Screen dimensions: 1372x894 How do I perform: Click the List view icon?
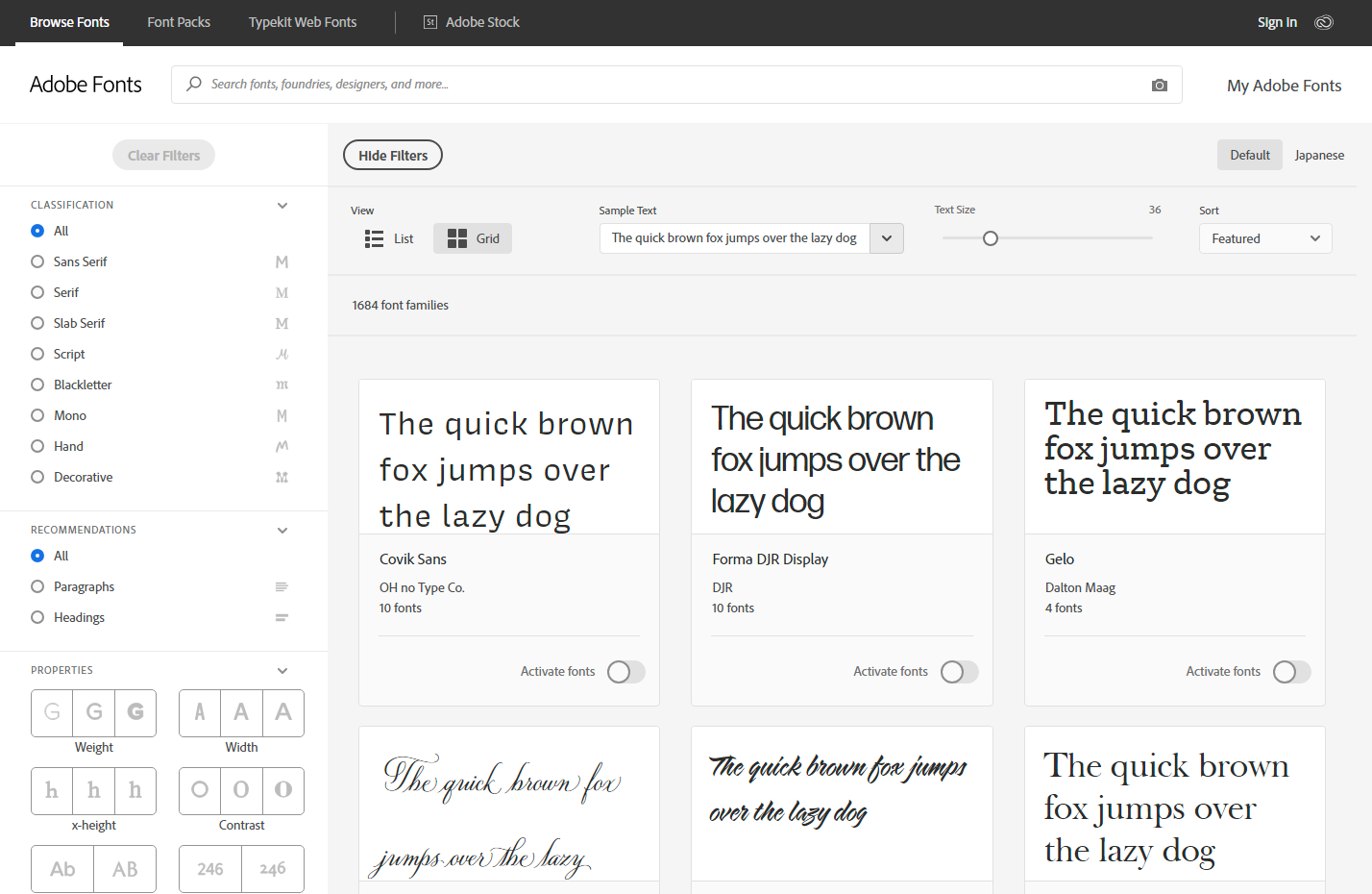pos(374,238)
